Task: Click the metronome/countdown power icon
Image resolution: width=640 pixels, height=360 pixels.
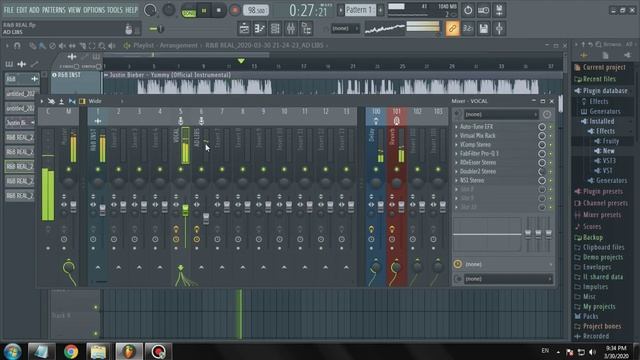Action: pos(468,10)
